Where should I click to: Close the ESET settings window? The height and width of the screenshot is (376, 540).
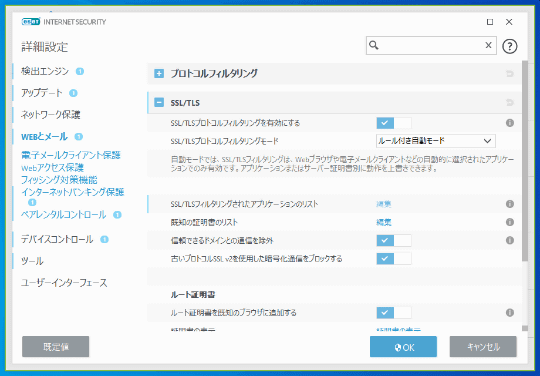509,22
